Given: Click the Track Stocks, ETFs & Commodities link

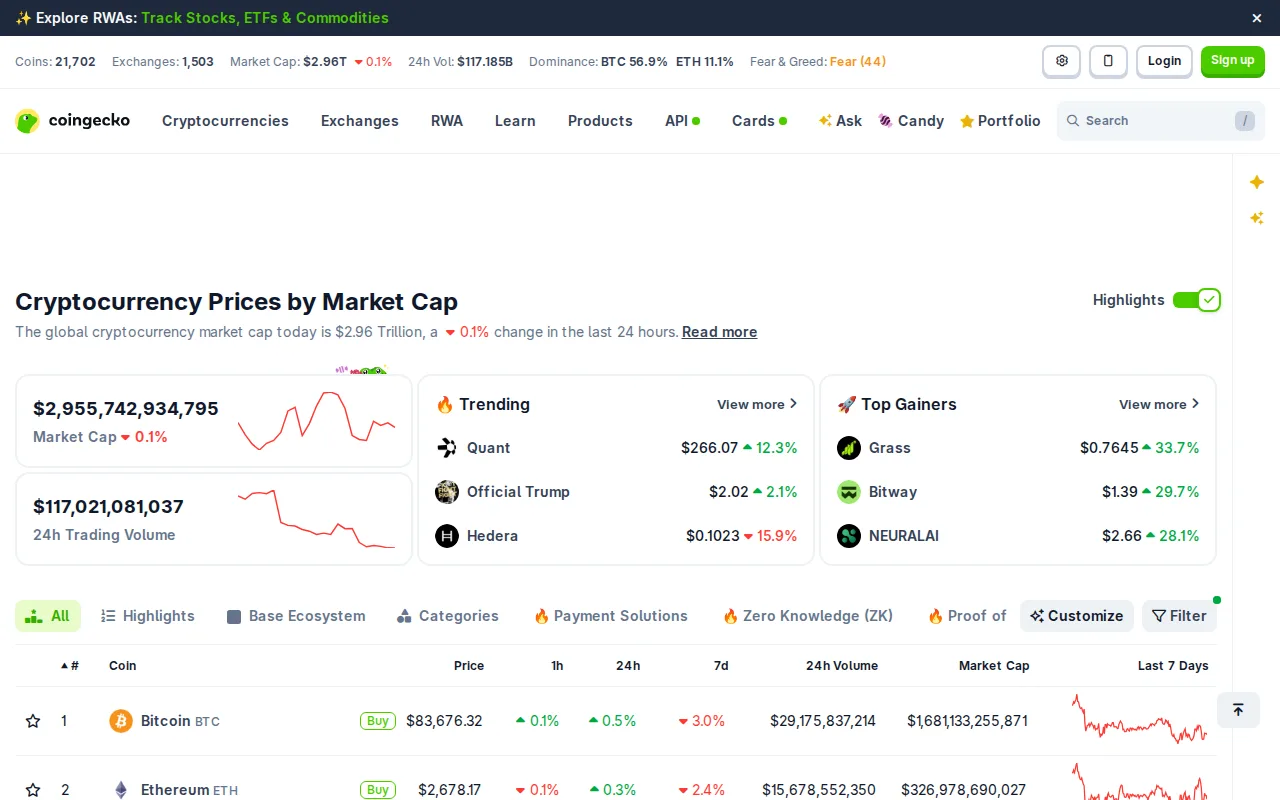Looking at the screenshot, I should tap(265, 18).
